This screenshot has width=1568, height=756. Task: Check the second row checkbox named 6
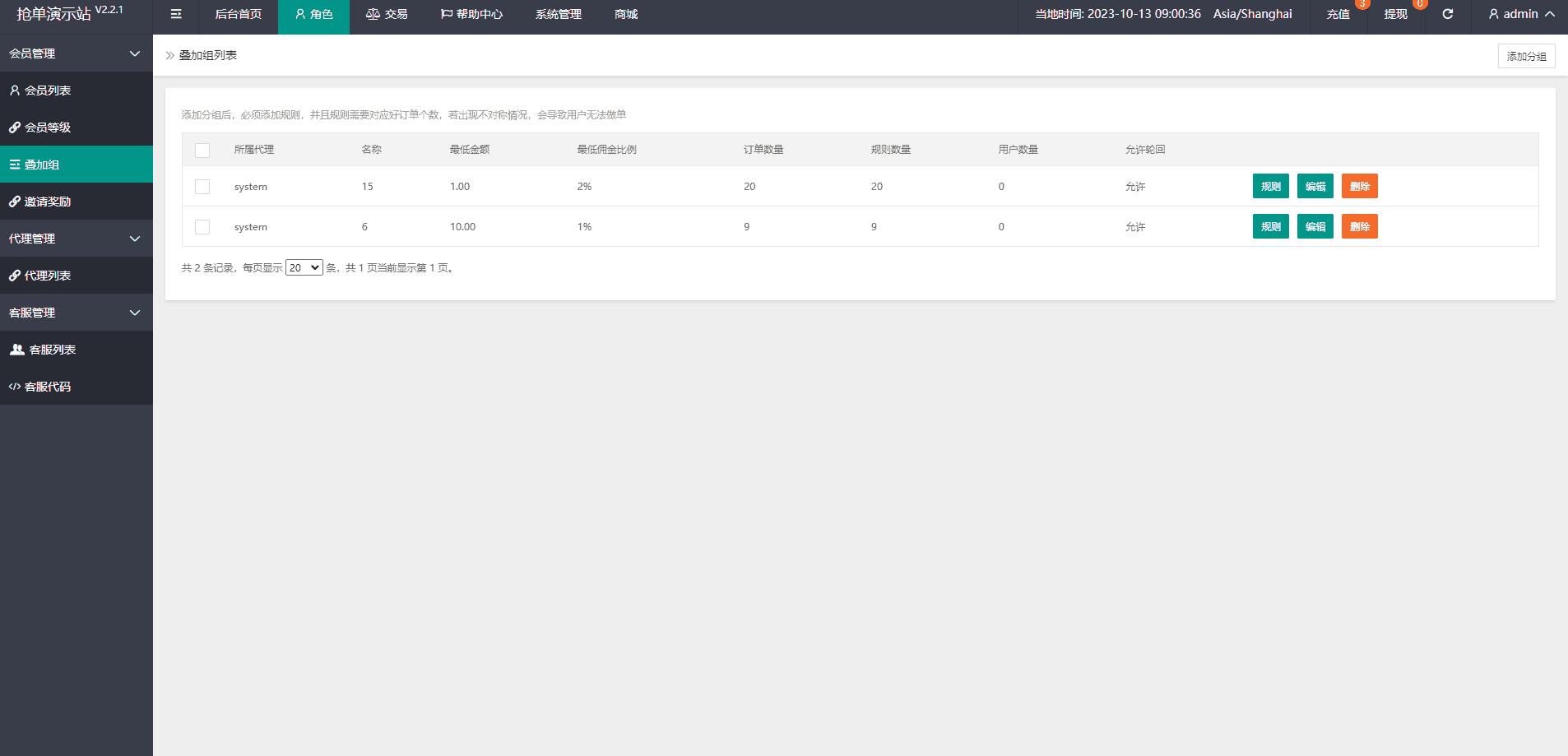coord(202,227)
